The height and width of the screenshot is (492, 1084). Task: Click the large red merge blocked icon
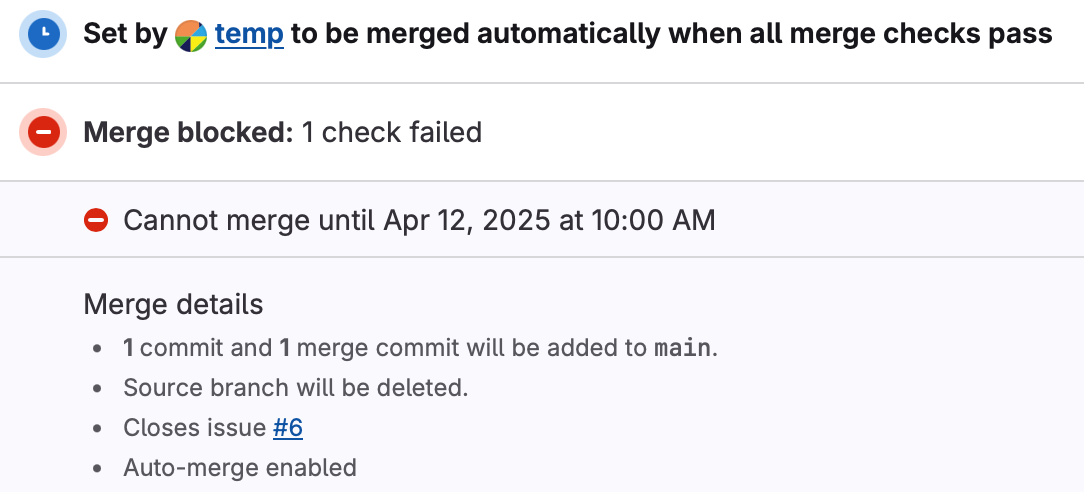coord(43,132)
